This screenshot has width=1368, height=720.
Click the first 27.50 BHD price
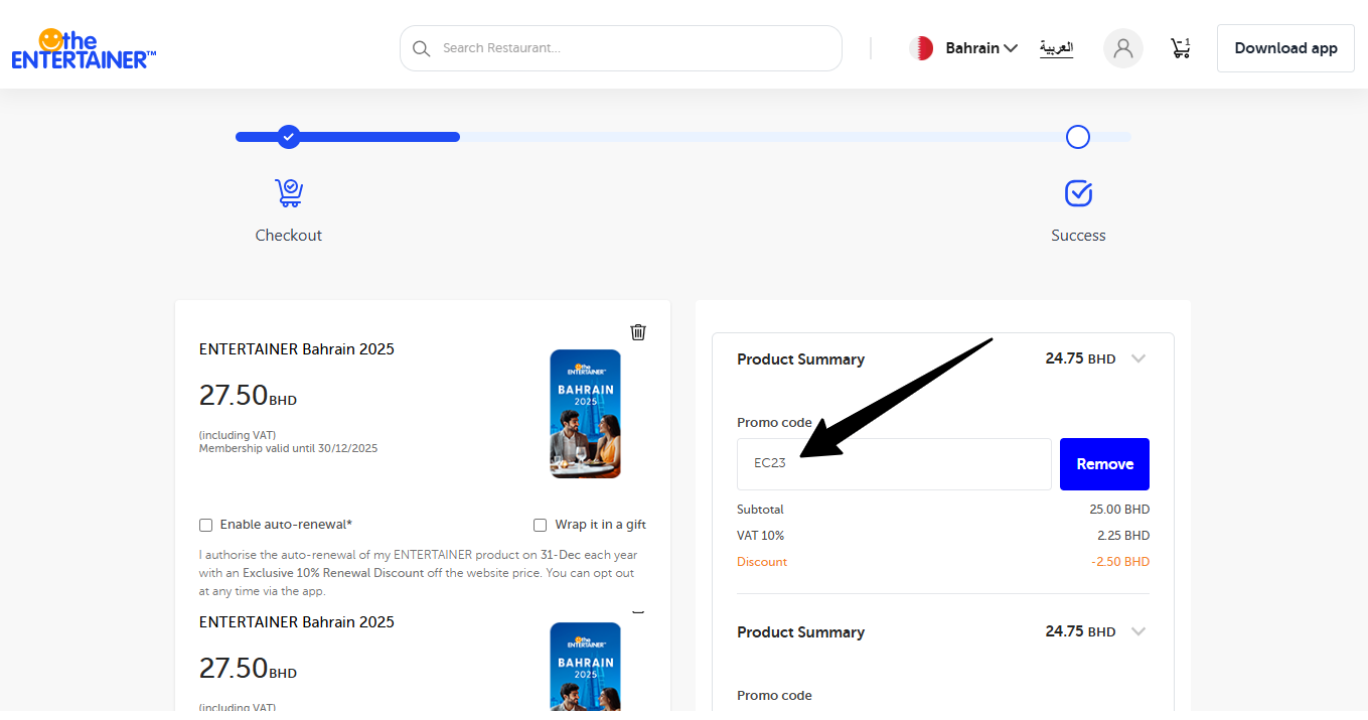[x=248, y=395]
